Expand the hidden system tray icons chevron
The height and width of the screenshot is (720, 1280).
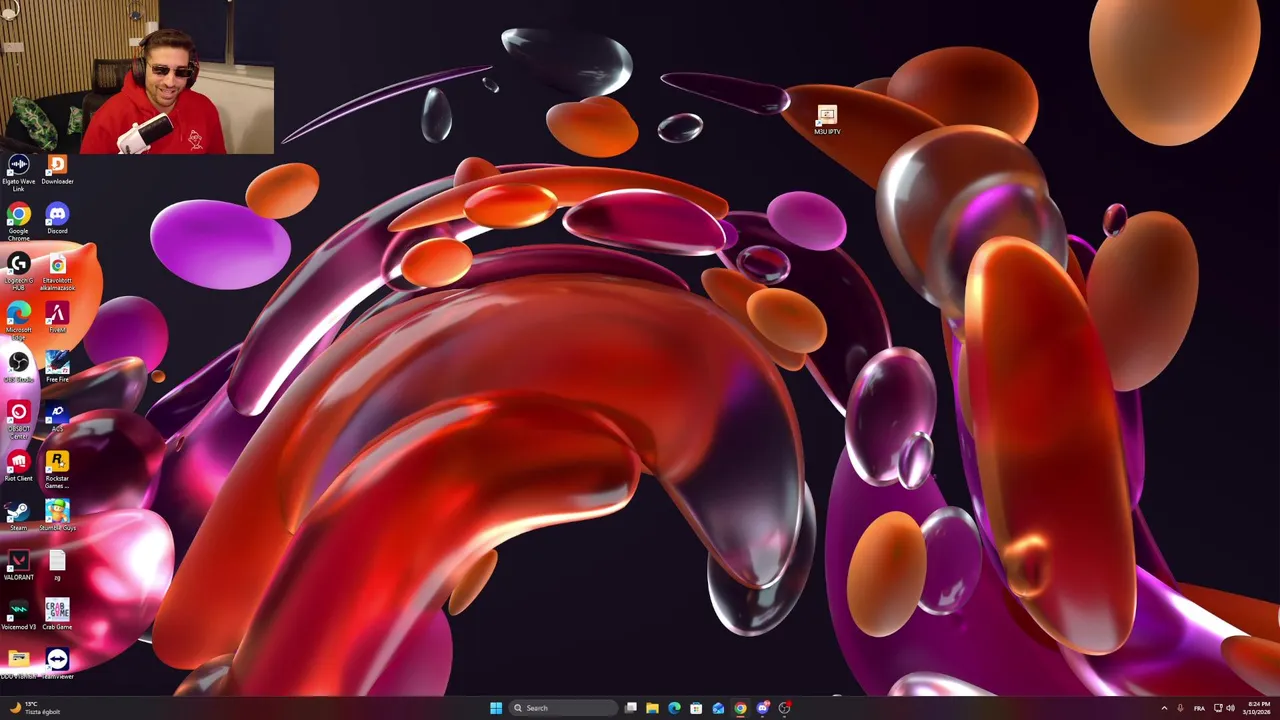1164,708
